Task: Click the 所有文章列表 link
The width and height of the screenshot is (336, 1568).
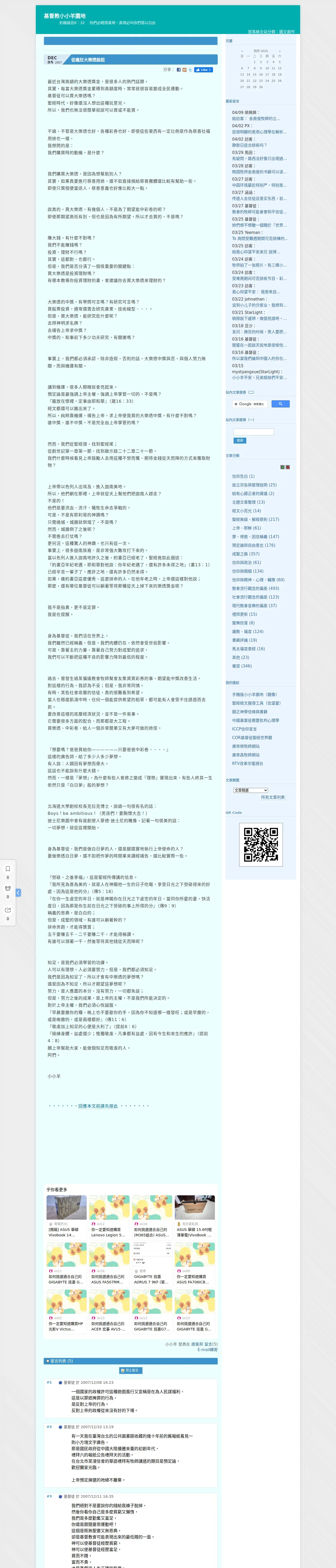Action: click(273, 797)
